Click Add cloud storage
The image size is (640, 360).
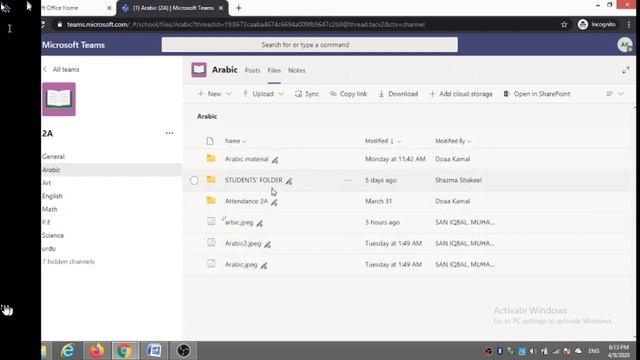(461, 94)
